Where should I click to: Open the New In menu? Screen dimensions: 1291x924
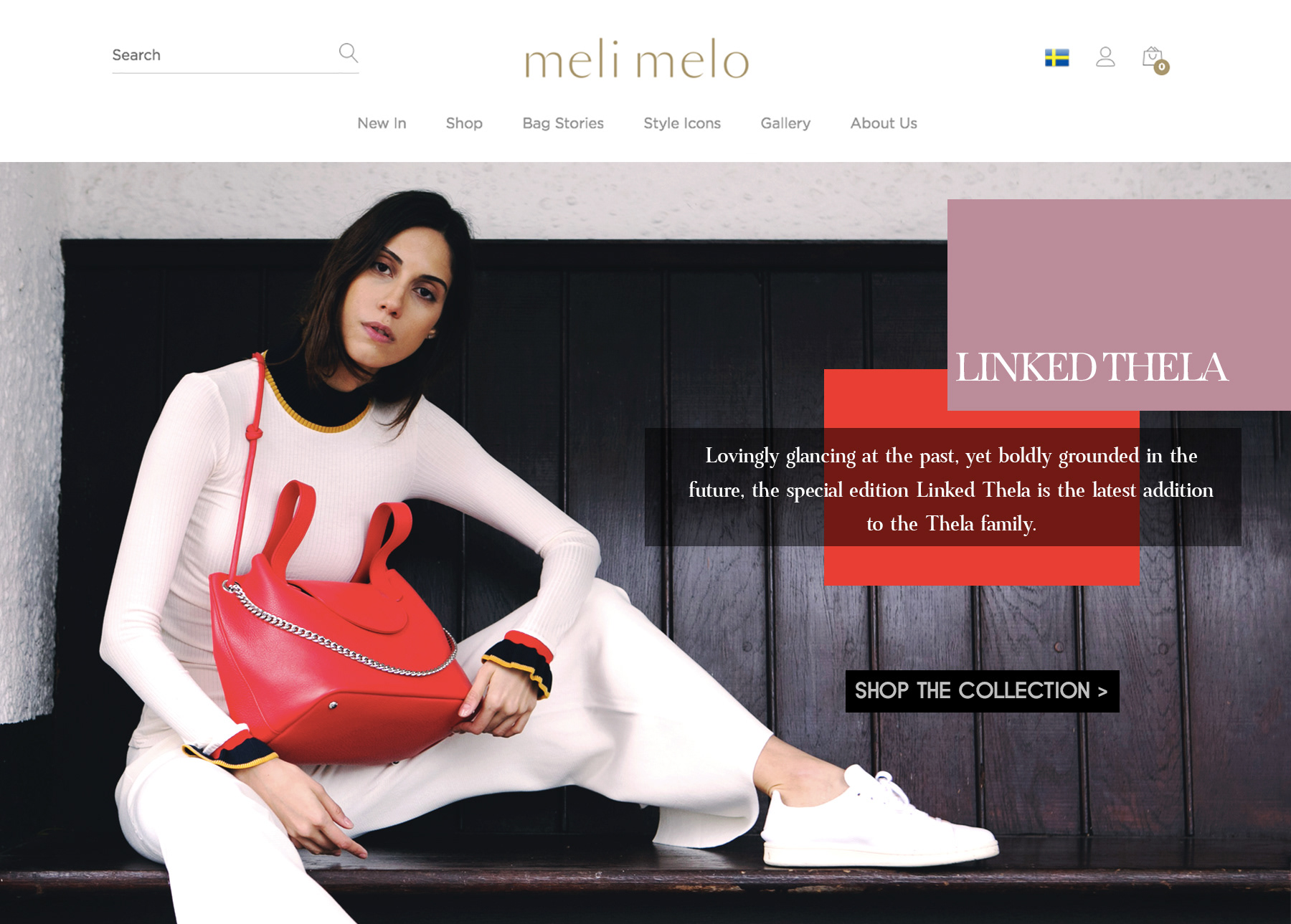(x=382, y=123)
